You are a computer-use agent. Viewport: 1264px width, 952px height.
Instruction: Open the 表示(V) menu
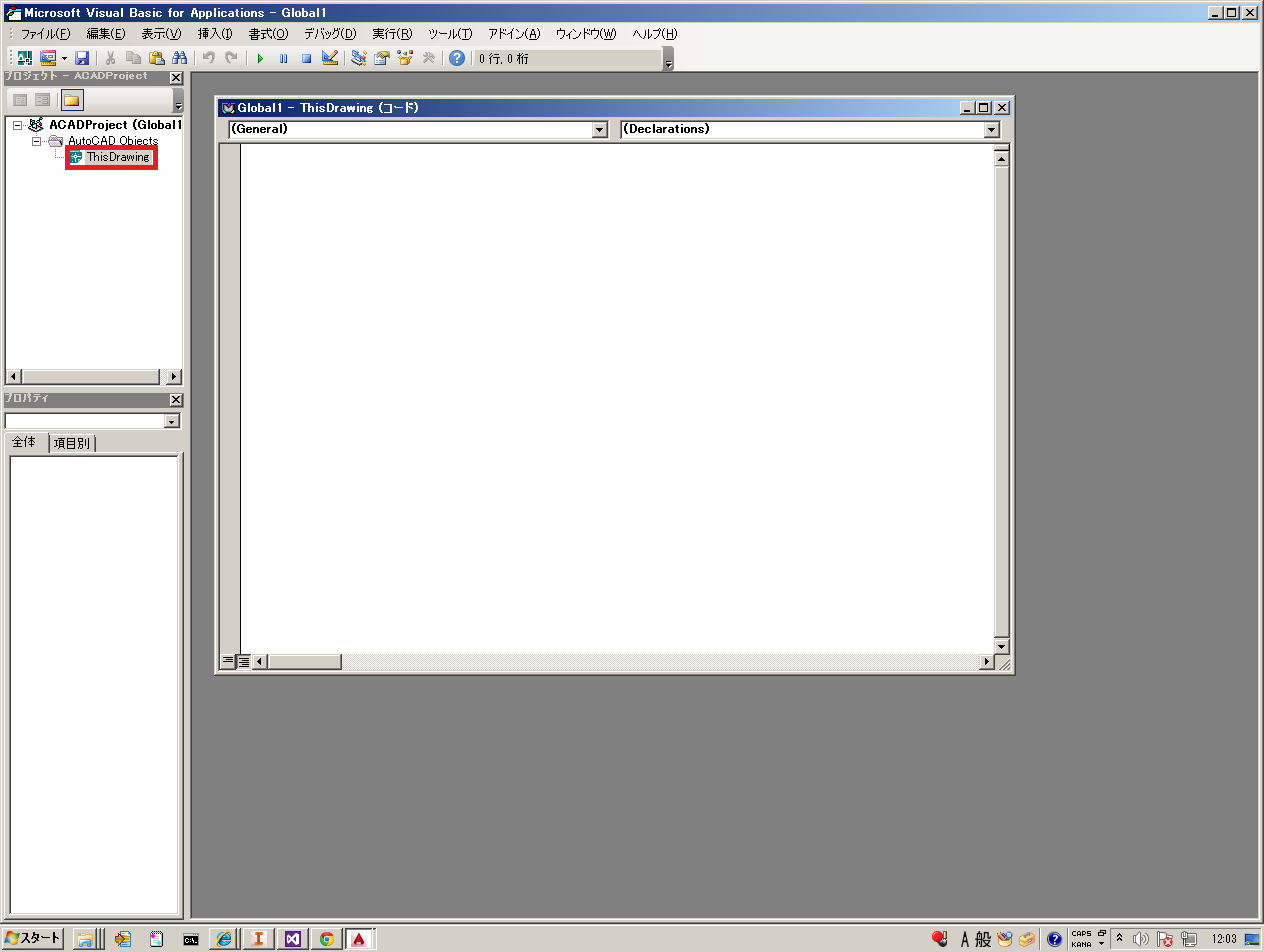point(161,34)
